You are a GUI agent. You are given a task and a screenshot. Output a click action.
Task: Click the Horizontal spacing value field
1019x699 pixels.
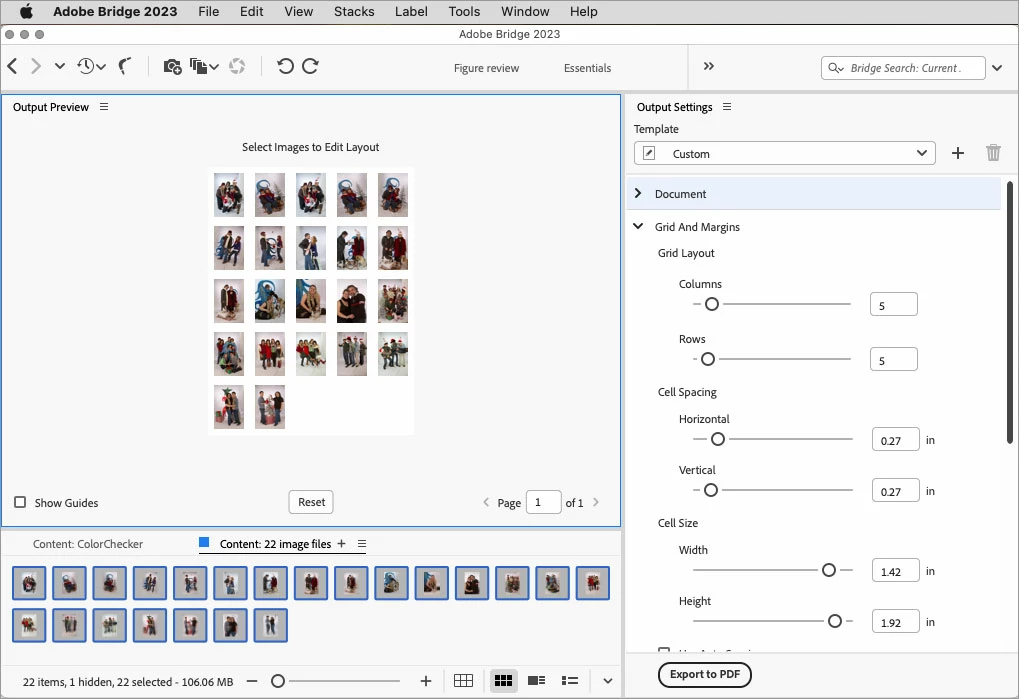[896, 440]
